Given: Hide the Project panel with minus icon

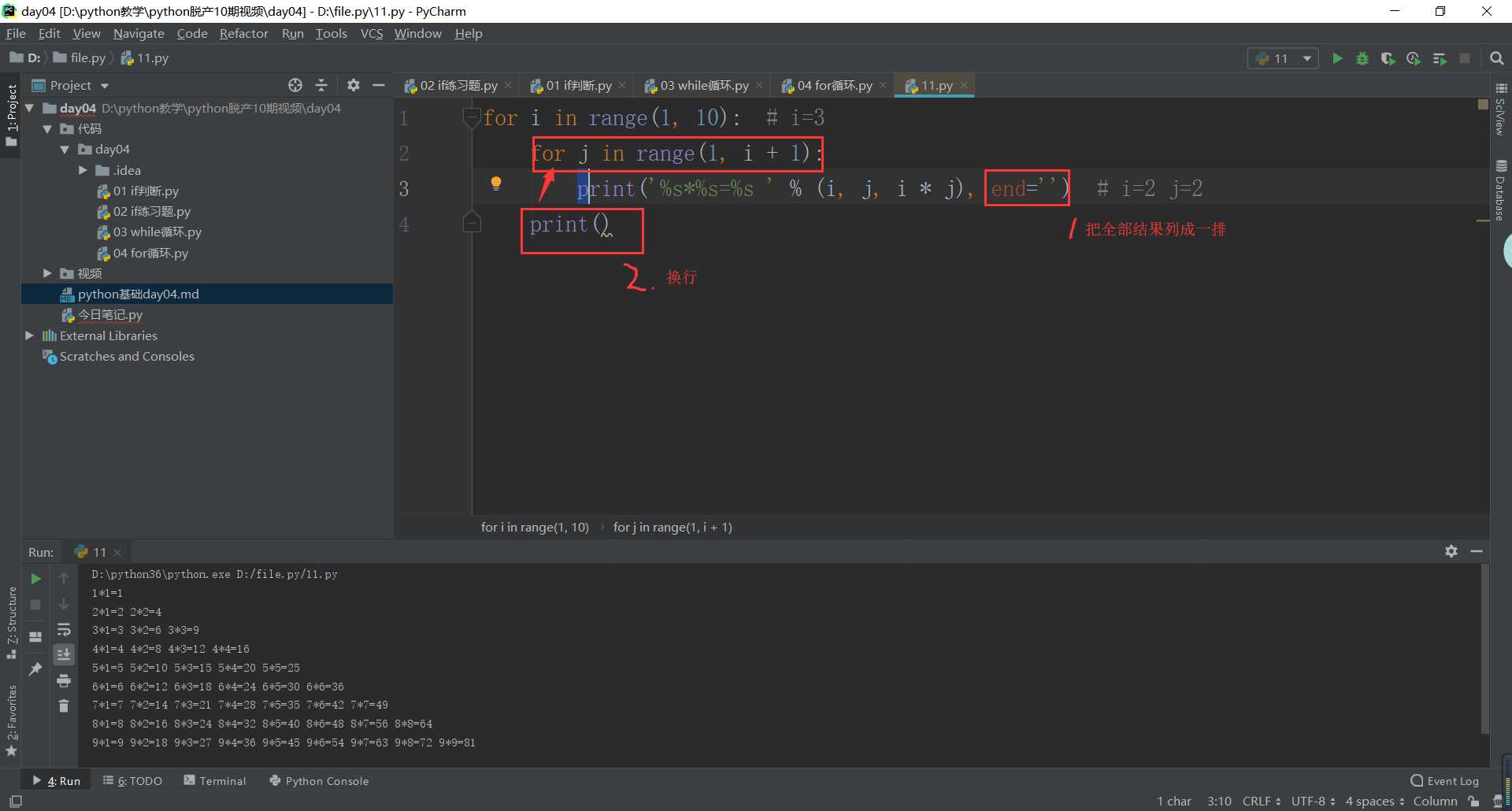Looking at the screenshot, I should tap(379, 85).
